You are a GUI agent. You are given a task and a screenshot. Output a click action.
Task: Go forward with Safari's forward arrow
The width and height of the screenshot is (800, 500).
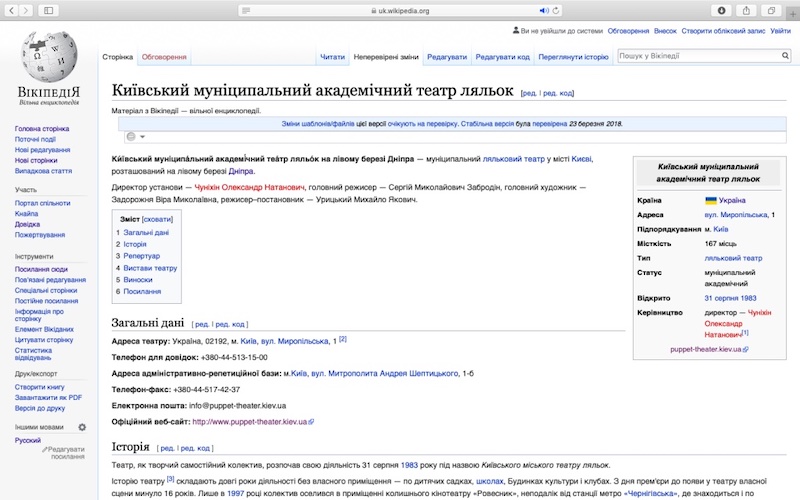pos(26,10)
